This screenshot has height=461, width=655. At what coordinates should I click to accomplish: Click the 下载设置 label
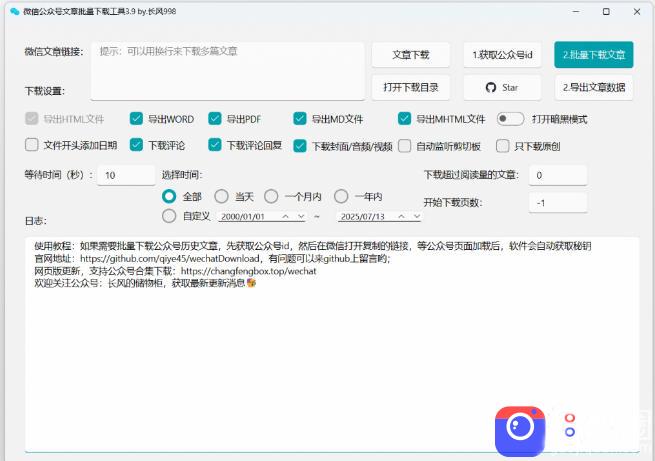45,91
